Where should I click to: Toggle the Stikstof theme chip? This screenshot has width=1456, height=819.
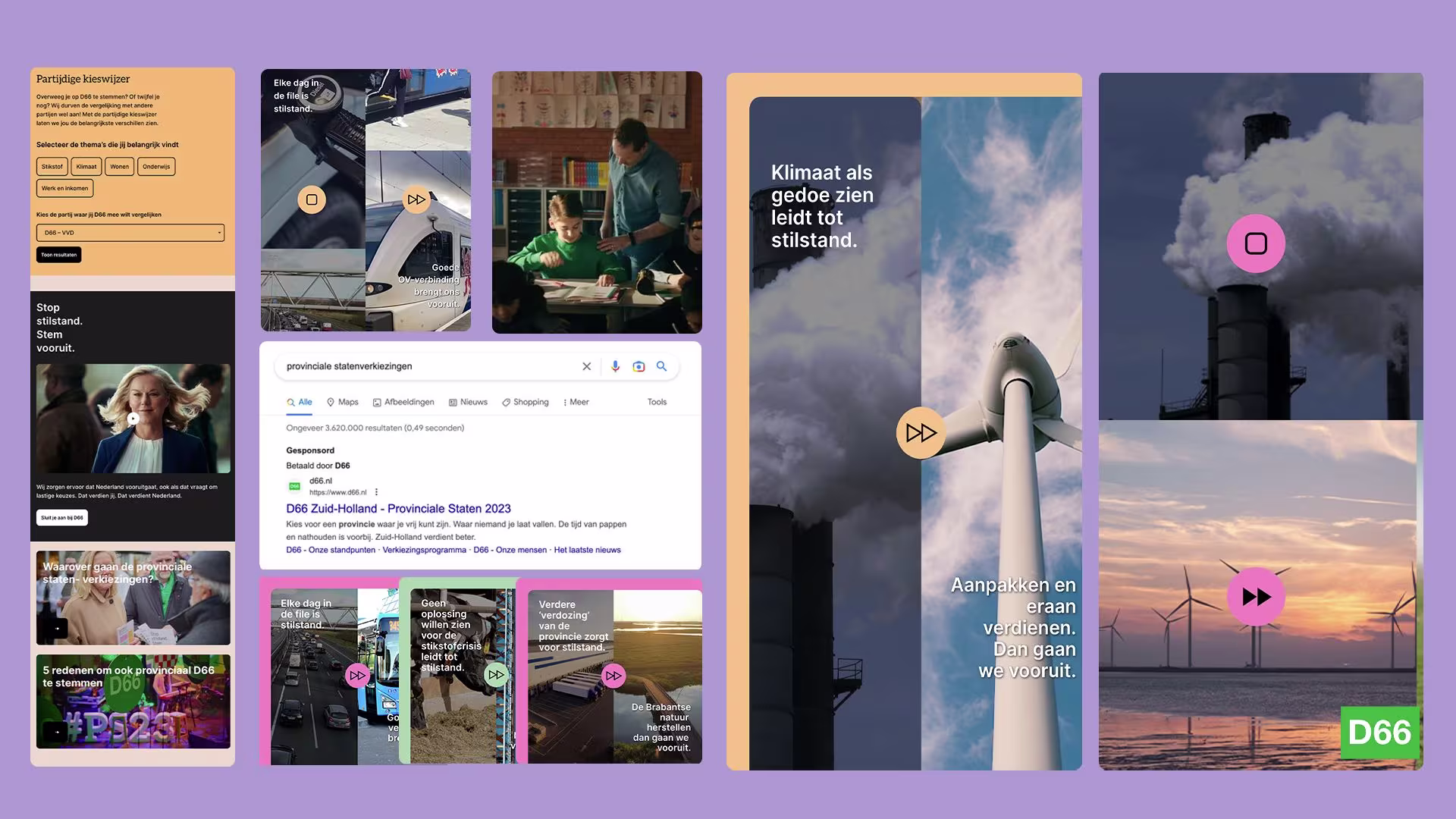tap(52, 167)
